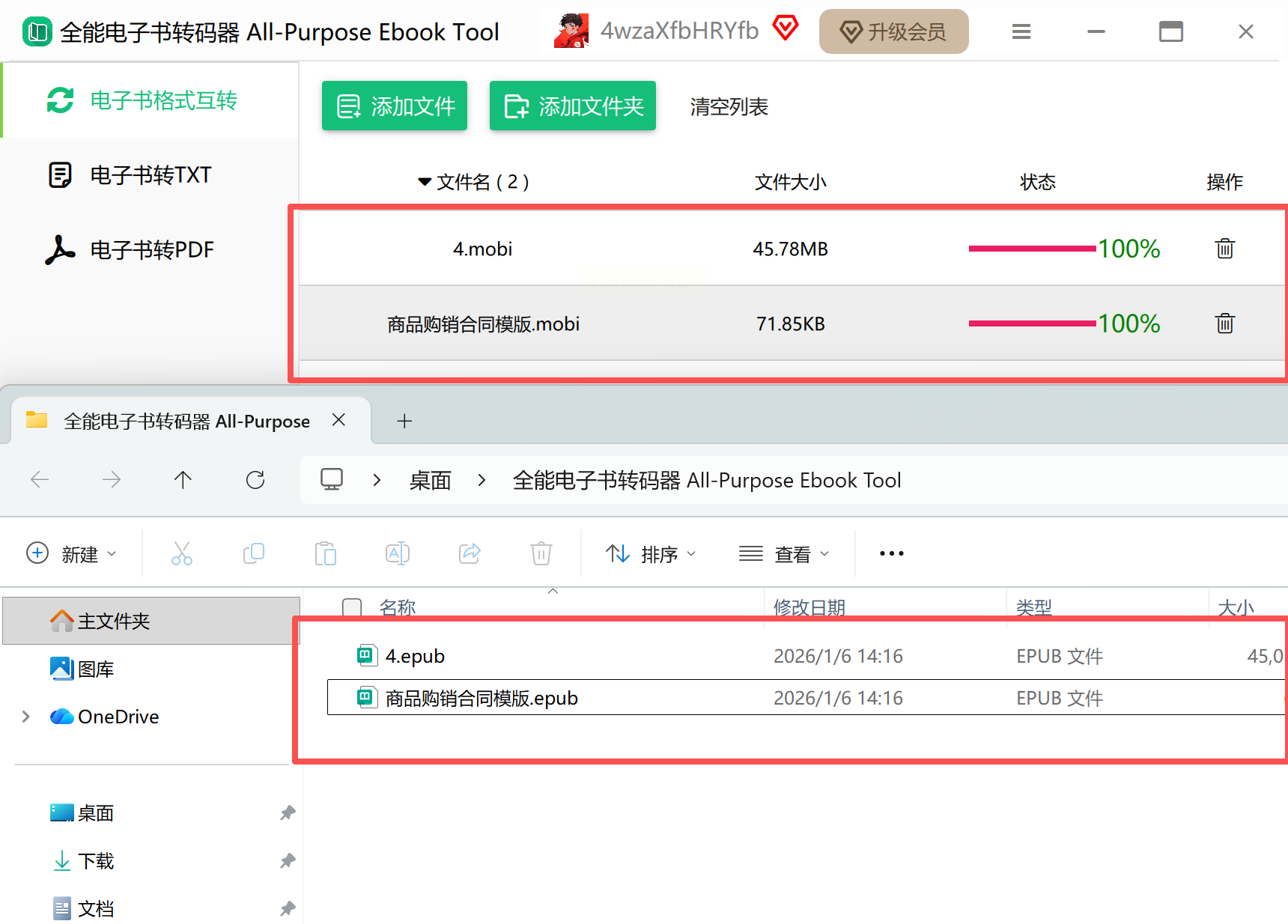1288x924 pixels.
Task: Click the Cut scissors icon
Action: (x=182, y=553)
